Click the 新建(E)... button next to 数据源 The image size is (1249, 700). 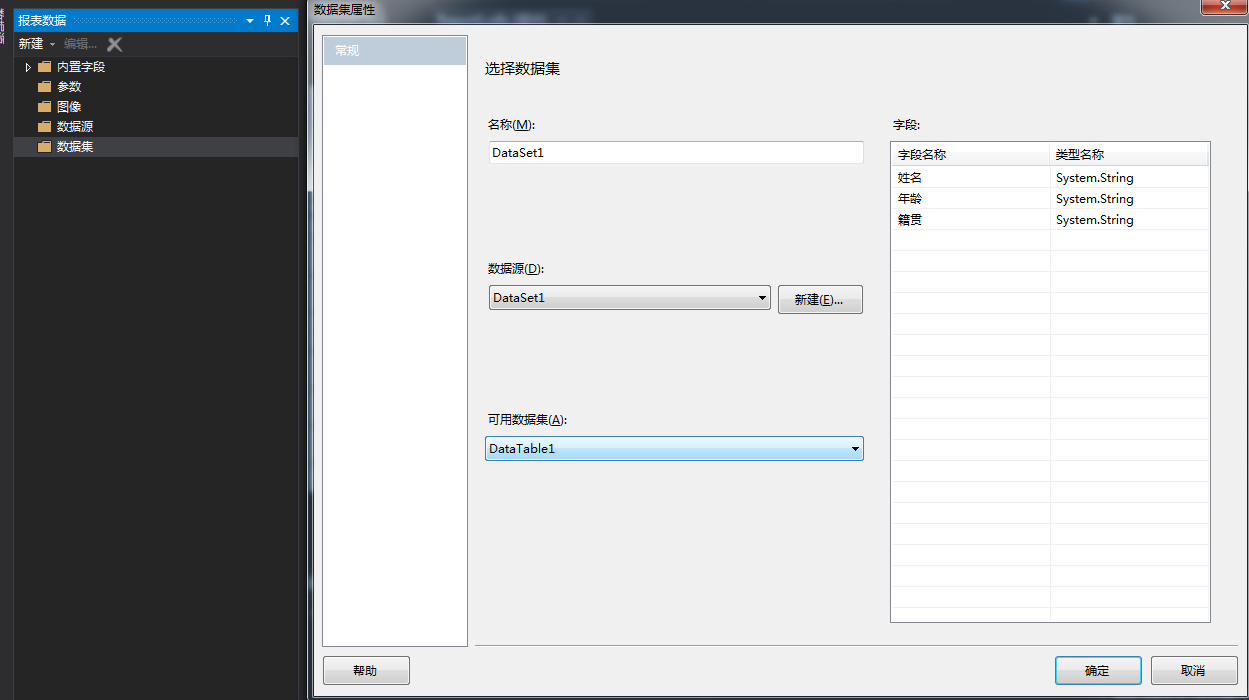pos(820,299)
